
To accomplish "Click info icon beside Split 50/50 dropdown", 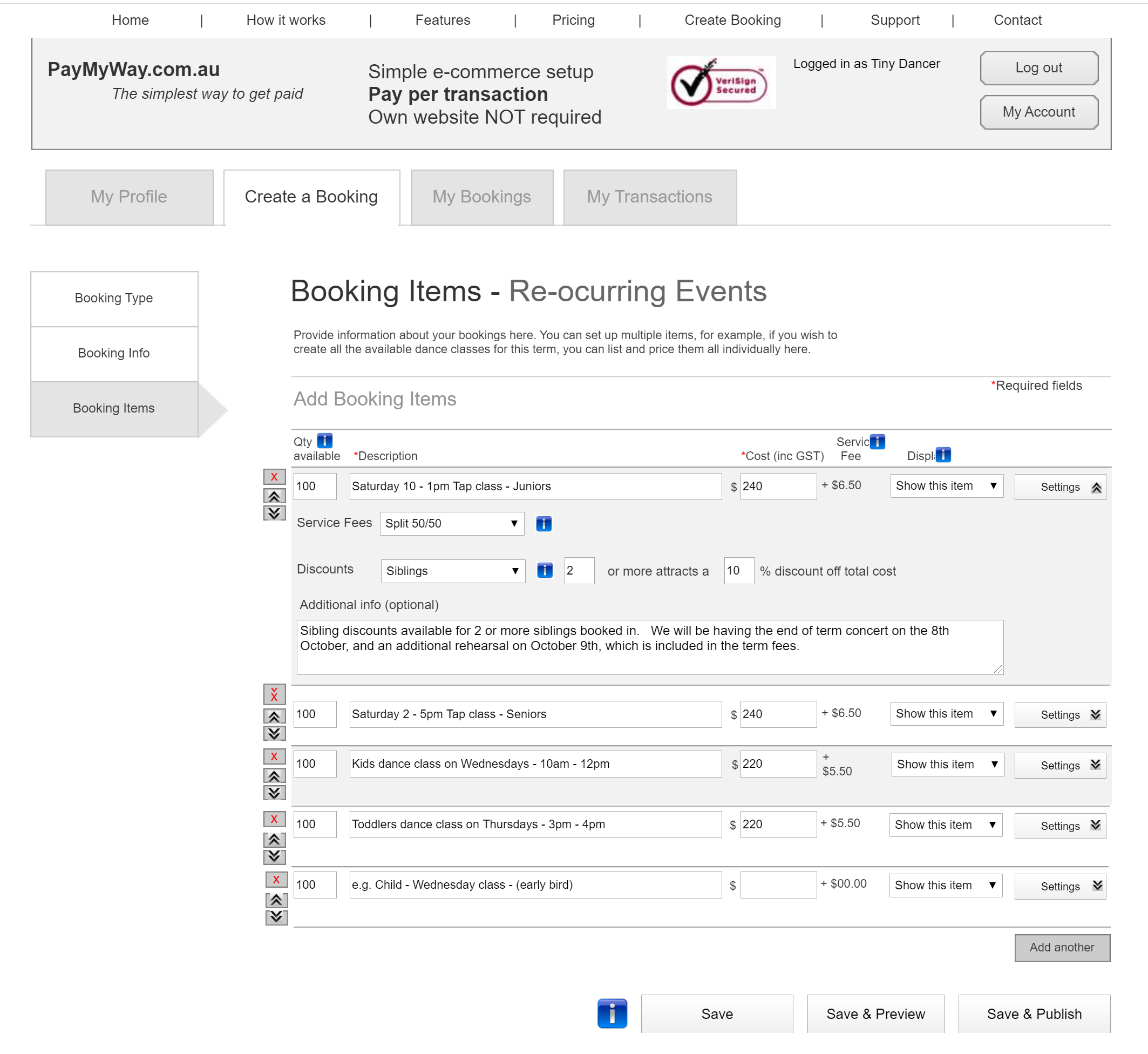I will click(x=543, y=524).
